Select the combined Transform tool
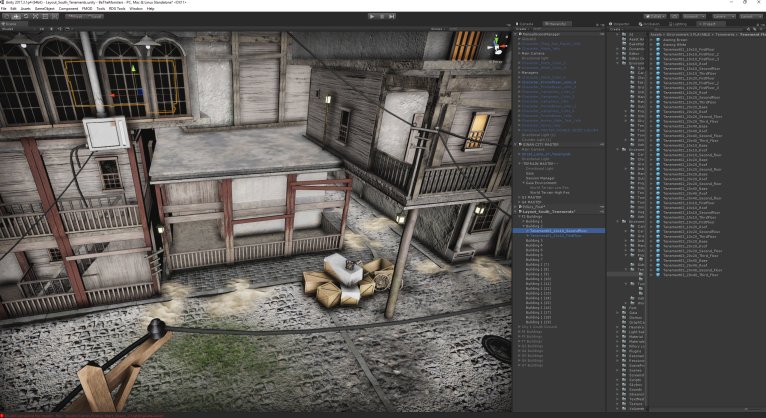This screenshot has height=418, width=766. click(x=55, y=16)
